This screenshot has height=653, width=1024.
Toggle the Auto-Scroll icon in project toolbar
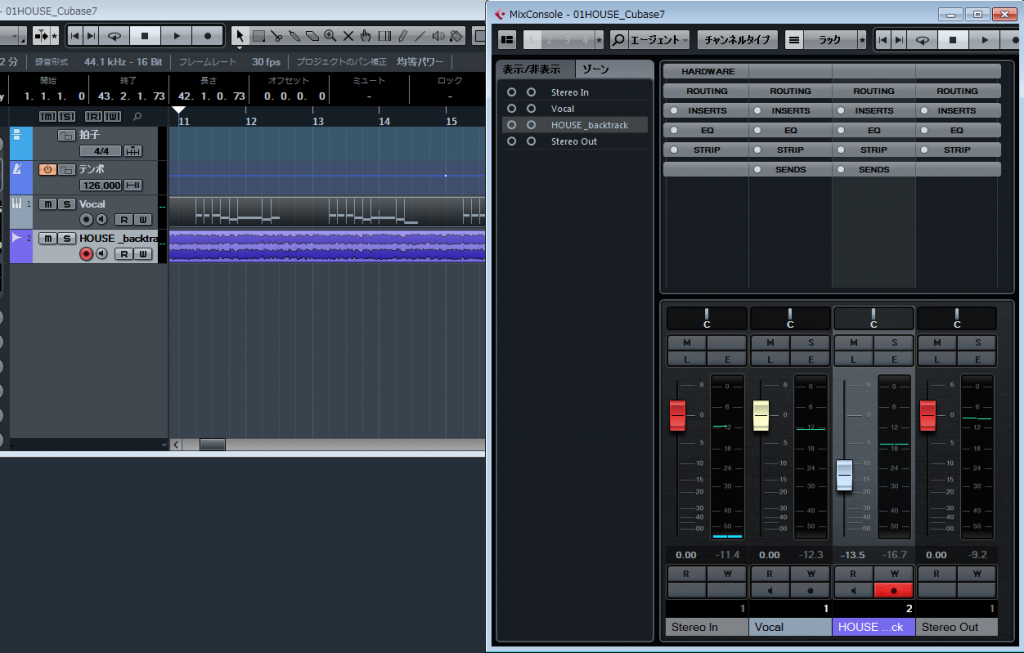[40, 36]
